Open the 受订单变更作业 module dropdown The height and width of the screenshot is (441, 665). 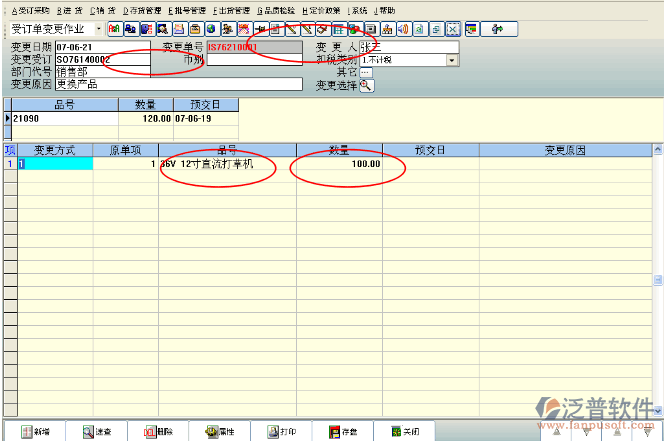[98, 29]
